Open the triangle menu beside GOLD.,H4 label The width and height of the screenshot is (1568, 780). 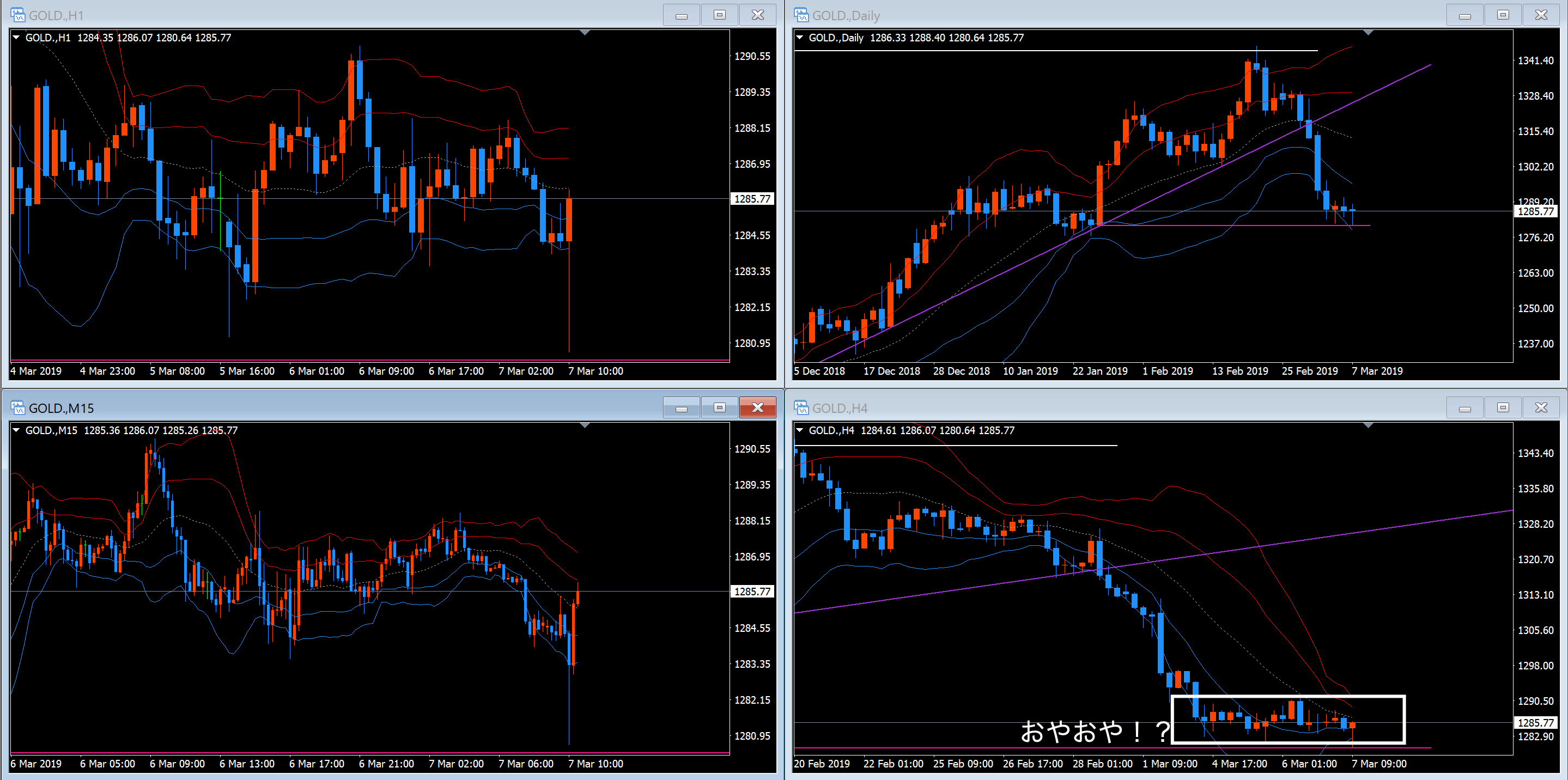pos(800,431)
